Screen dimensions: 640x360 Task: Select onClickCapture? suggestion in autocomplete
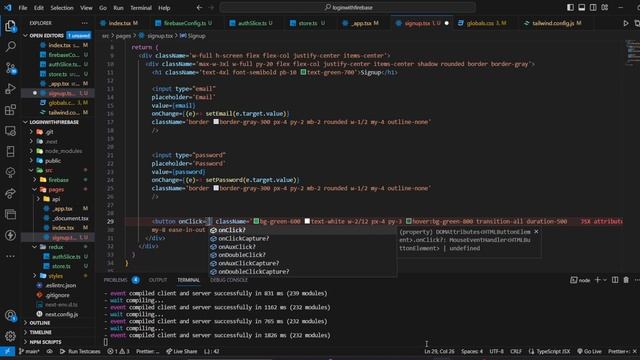pos(302,238)
